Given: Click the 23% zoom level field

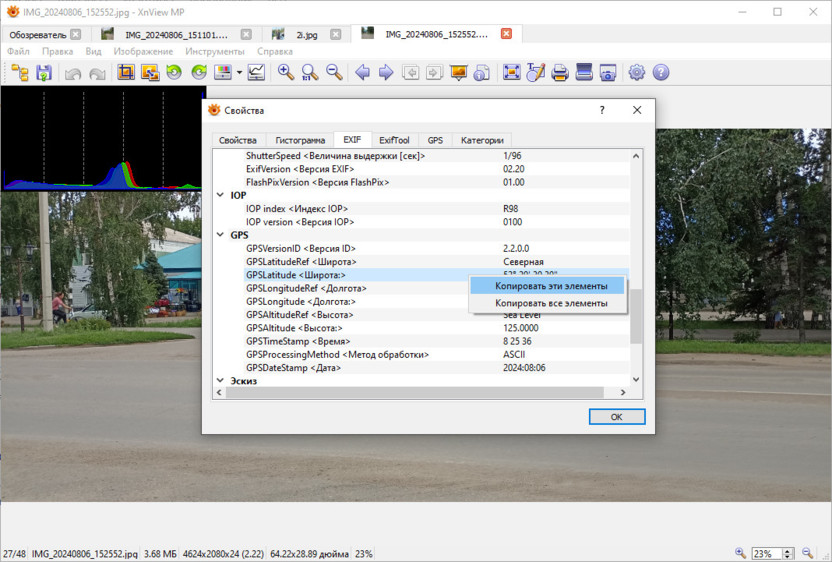Looking at the screenshot, I should 767,553.
